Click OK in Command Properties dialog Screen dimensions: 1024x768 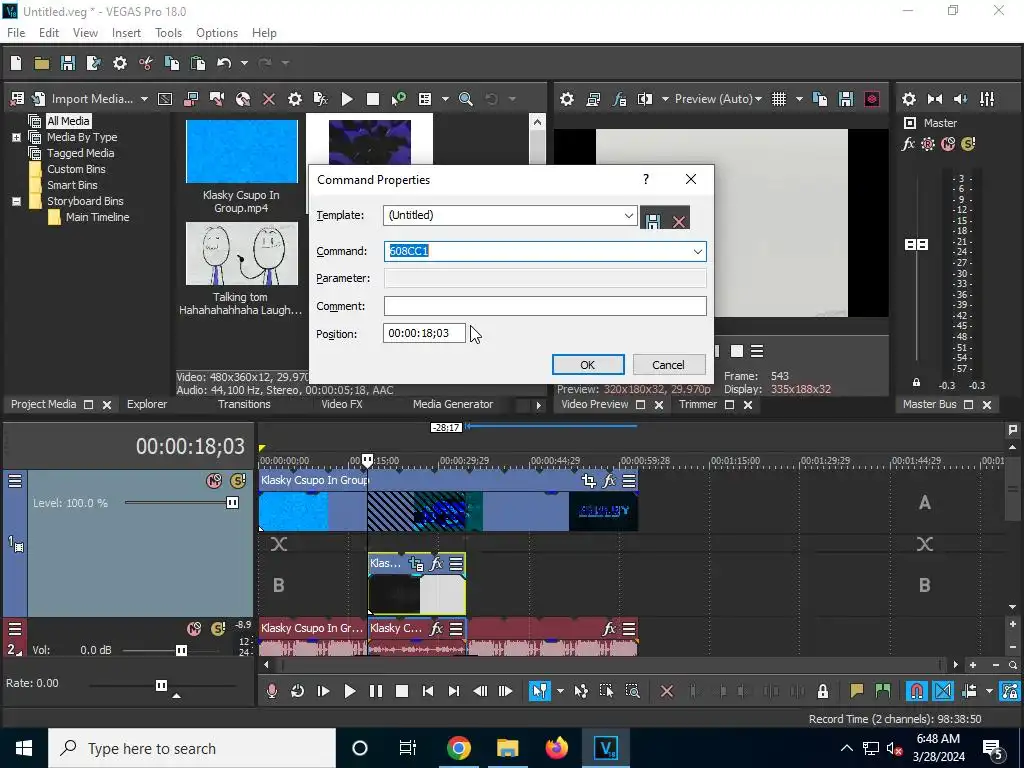[588, 365]
